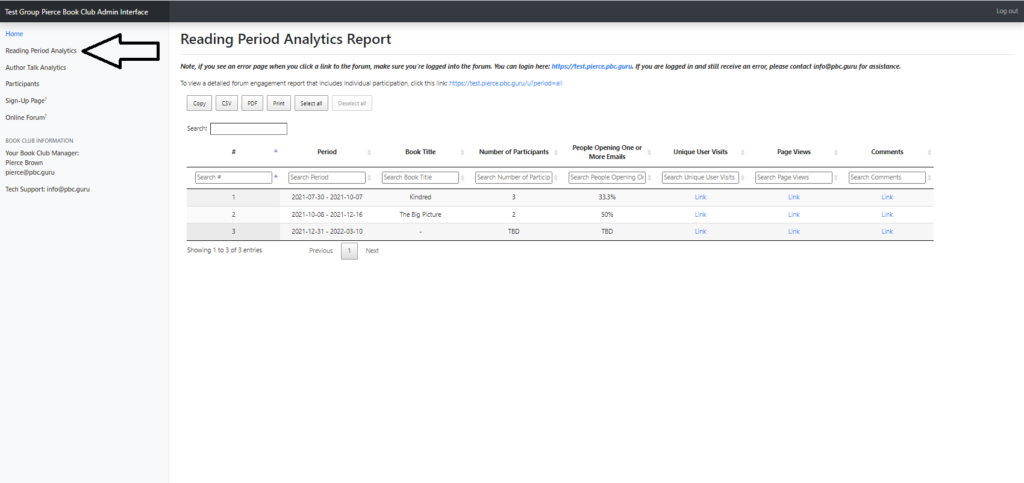The height and width of the screenshot is (483, 1024).
Task: Focus the main table Search box
Action: pos(248,129)
